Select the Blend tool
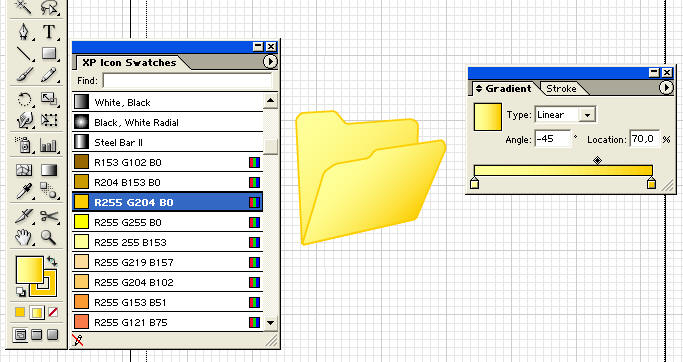683x362 pixels. (x=49, y=191)
